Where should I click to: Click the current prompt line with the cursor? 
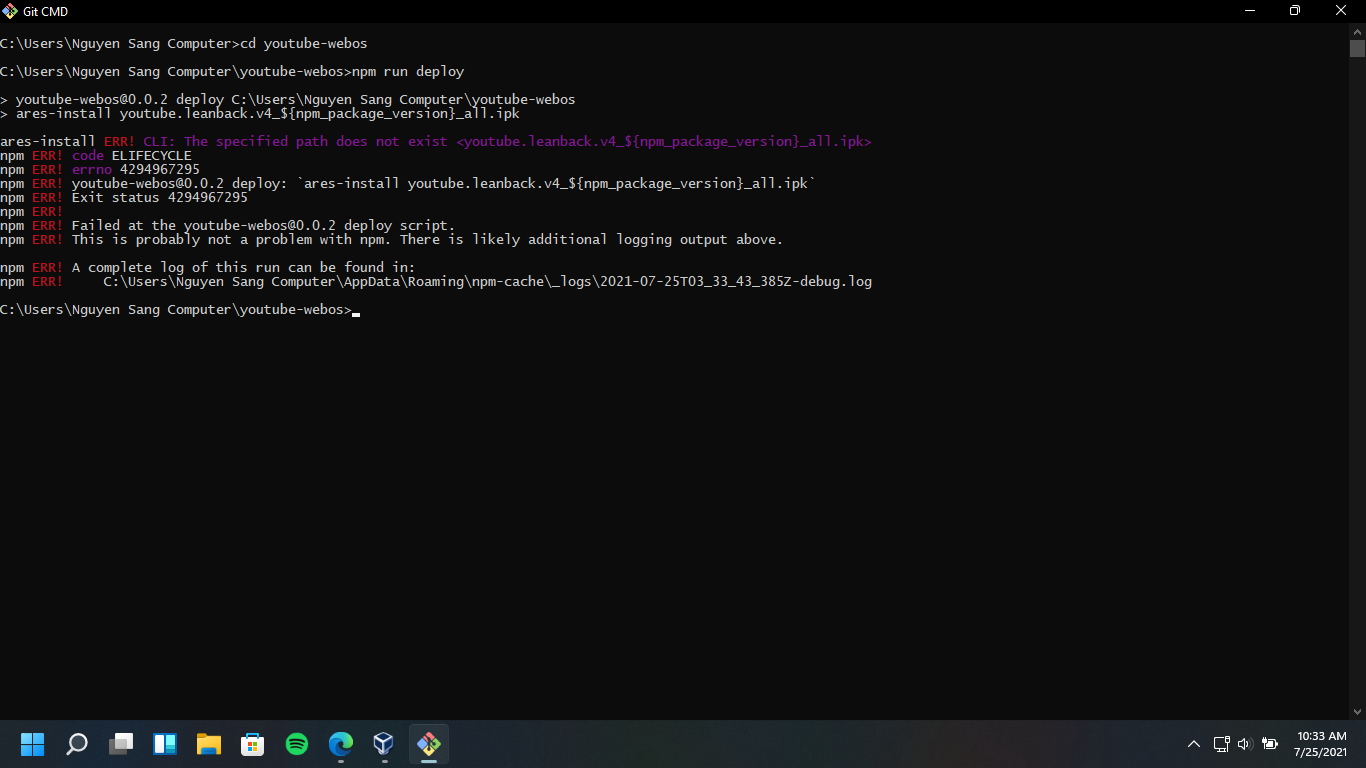[180, 310]
